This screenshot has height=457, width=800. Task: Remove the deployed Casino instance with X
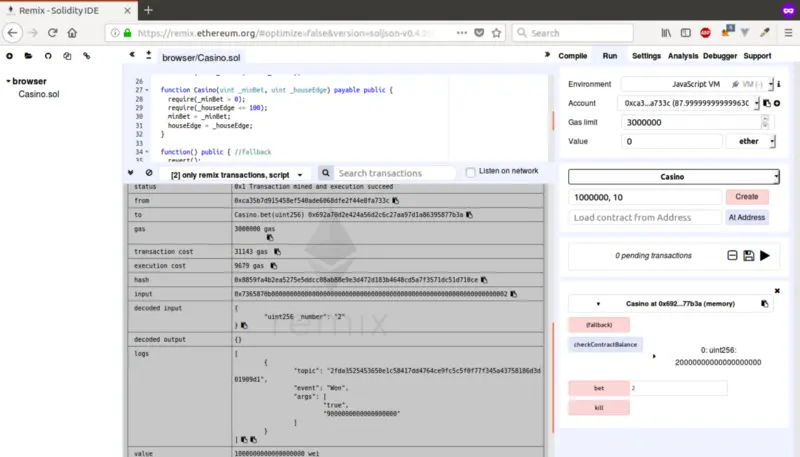point(777,291)
